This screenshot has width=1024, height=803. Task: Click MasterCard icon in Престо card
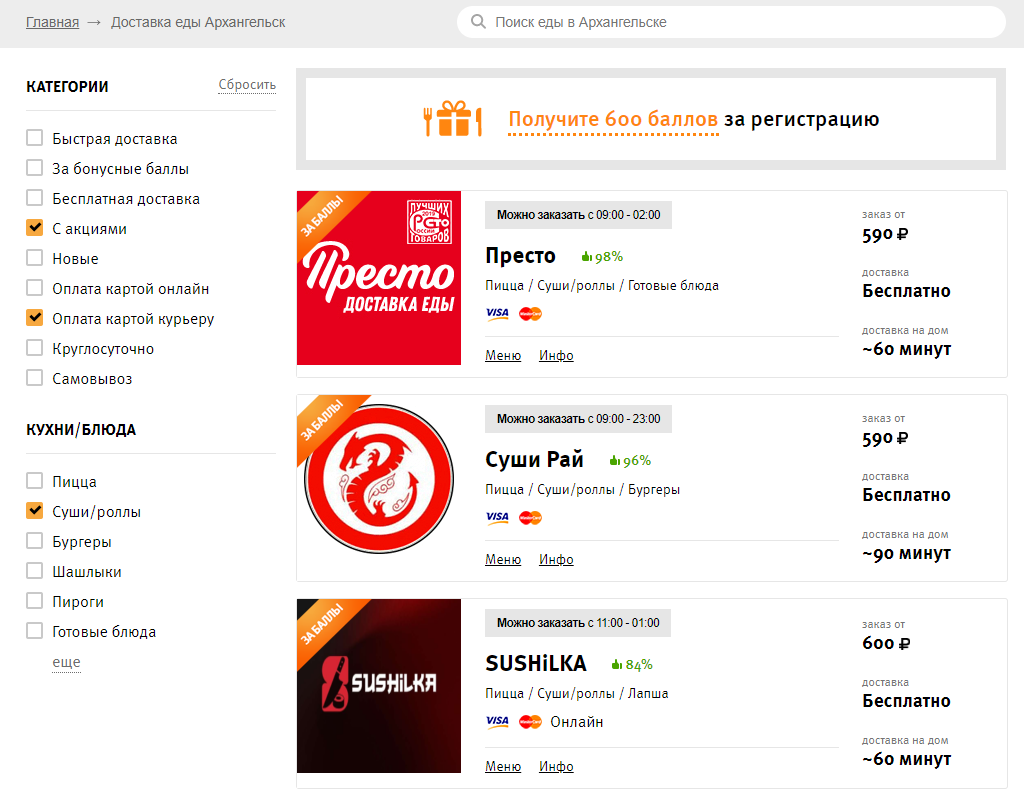[530, 314]
